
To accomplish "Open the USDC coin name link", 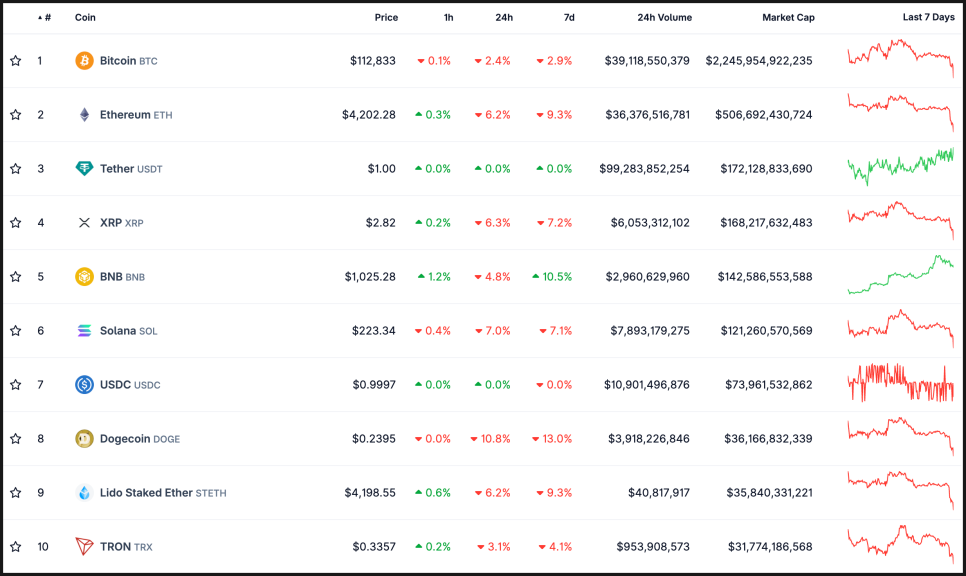I will coord(130,384).
